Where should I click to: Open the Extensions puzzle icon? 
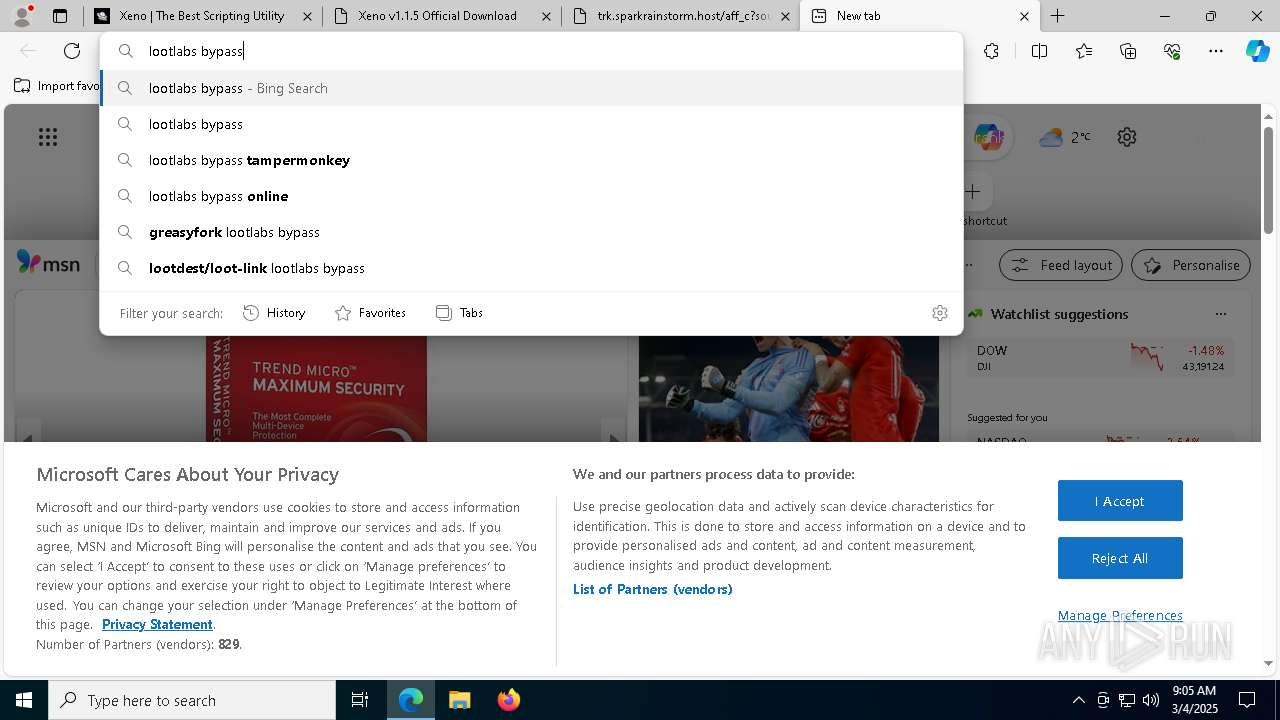click(991, 51)
